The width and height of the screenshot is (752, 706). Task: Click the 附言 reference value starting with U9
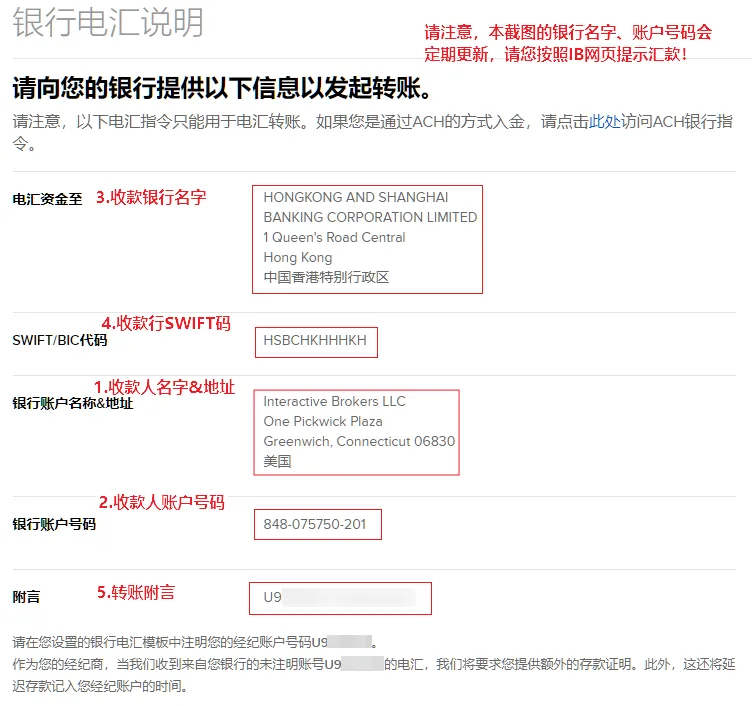coord(340,598)
